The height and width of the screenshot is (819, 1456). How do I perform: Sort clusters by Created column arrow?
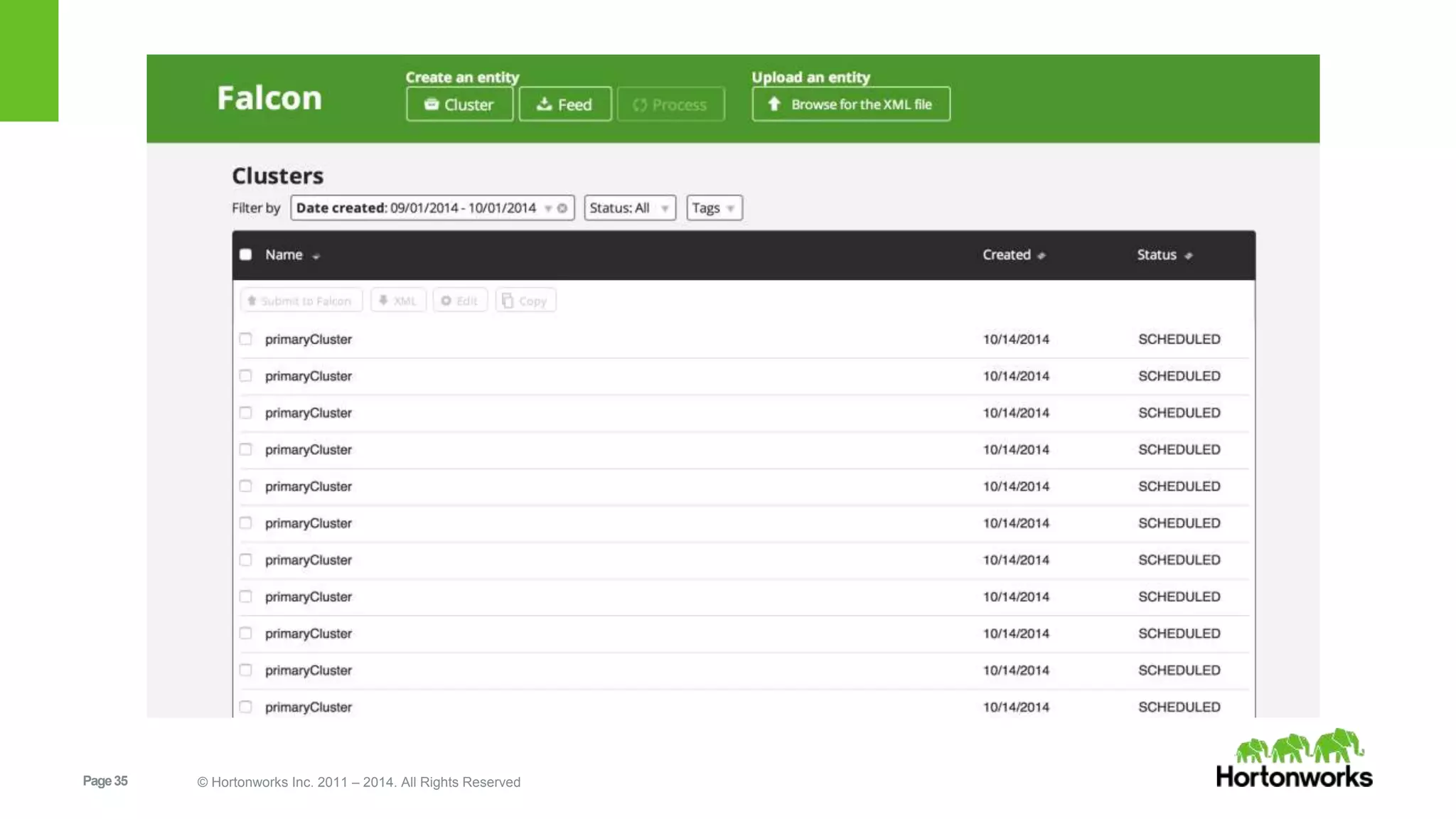pyautogui.click(x=1042, y=255)
